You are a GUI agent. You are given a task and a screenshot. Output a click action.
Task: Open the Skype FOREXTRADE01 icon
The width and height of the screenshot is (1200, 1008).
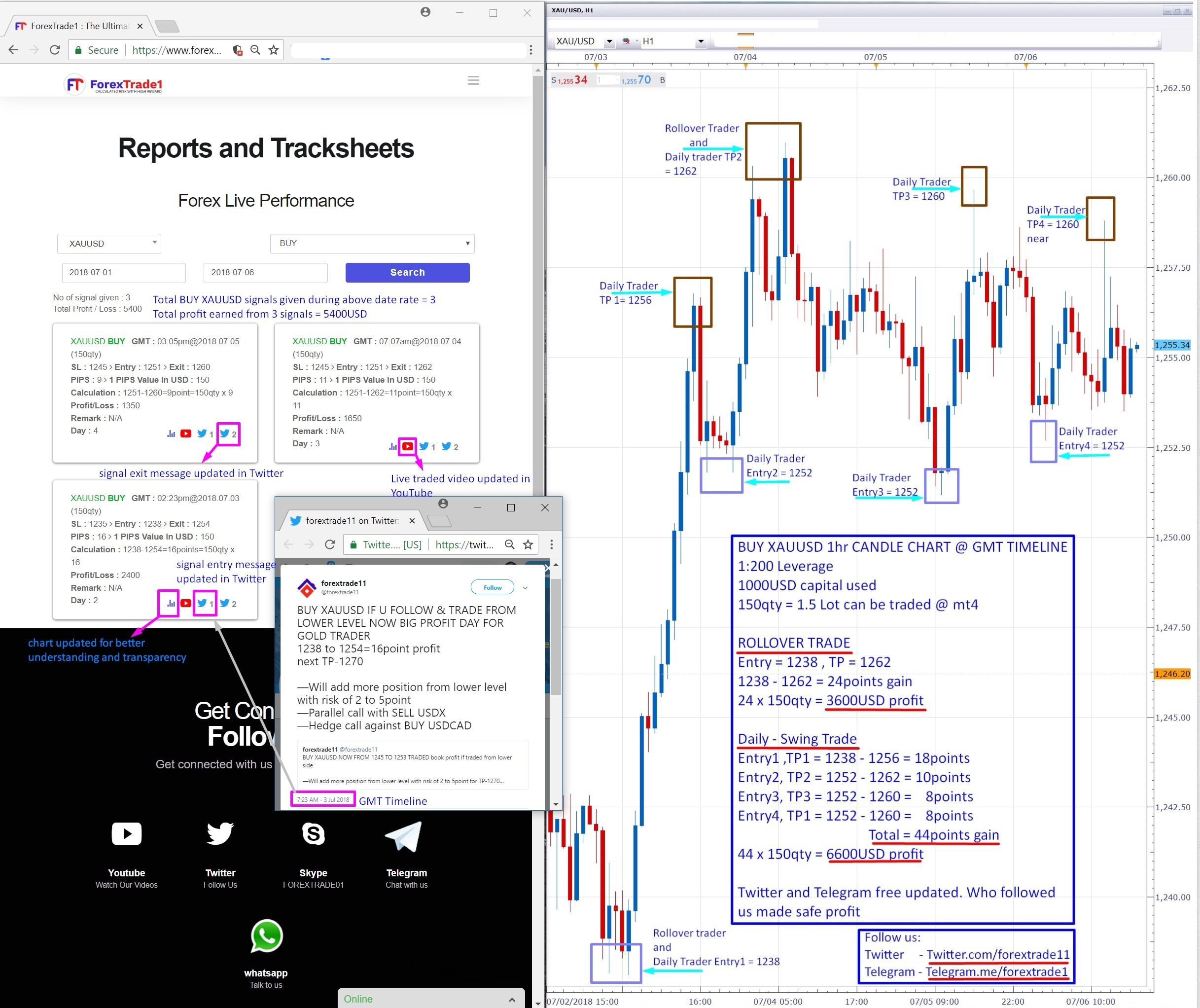313,834
